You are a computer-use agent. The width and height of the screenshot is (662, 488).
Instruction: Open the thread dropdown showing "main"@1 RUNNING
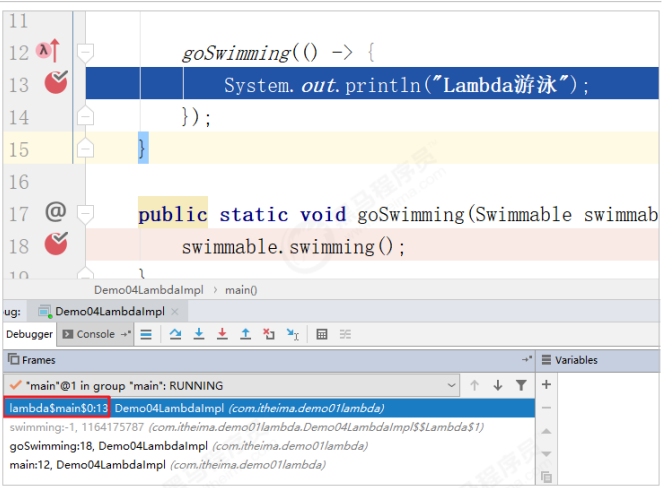pos(231,385)
